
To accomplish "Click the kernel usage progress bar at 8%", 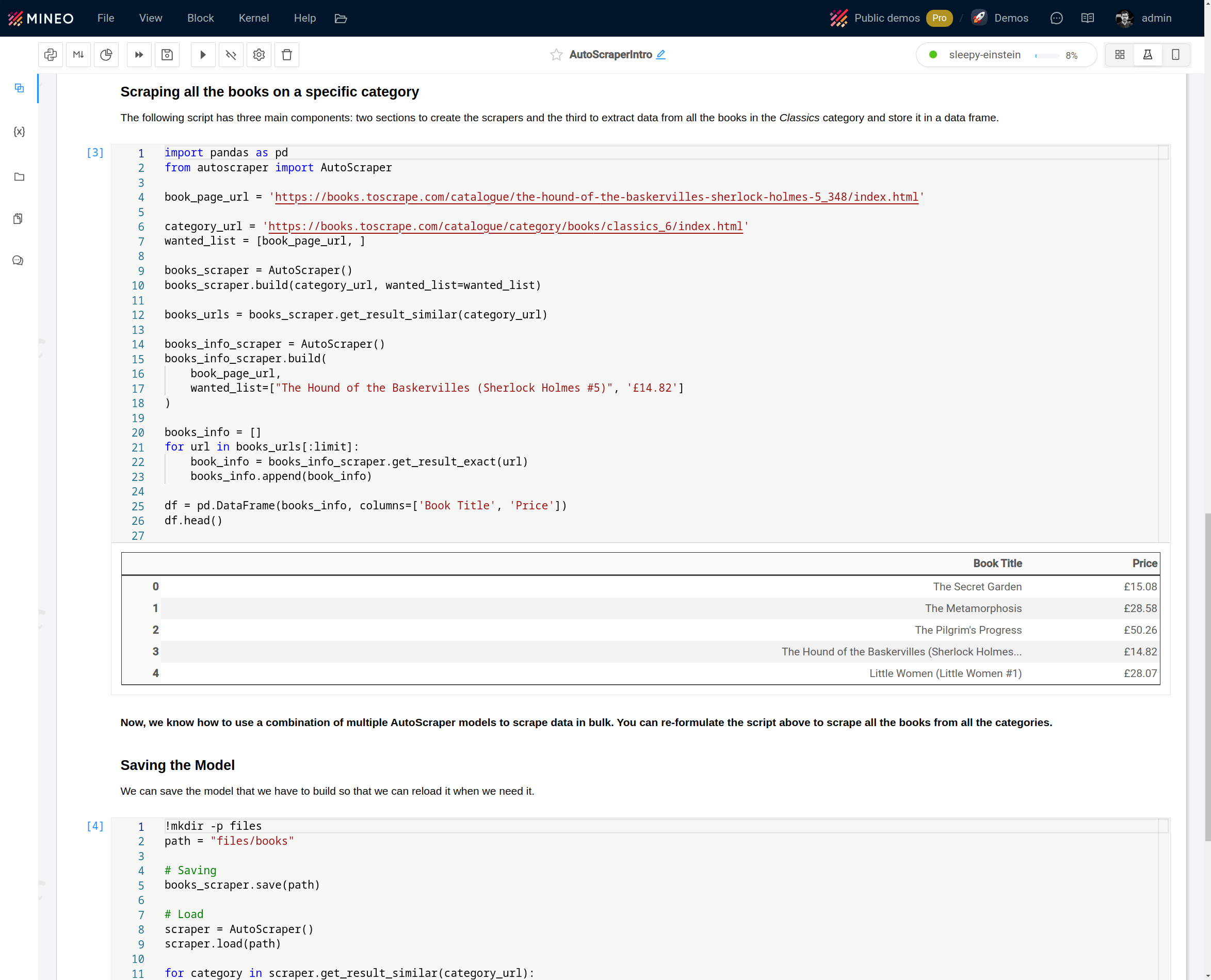I will coord(1047,55).
